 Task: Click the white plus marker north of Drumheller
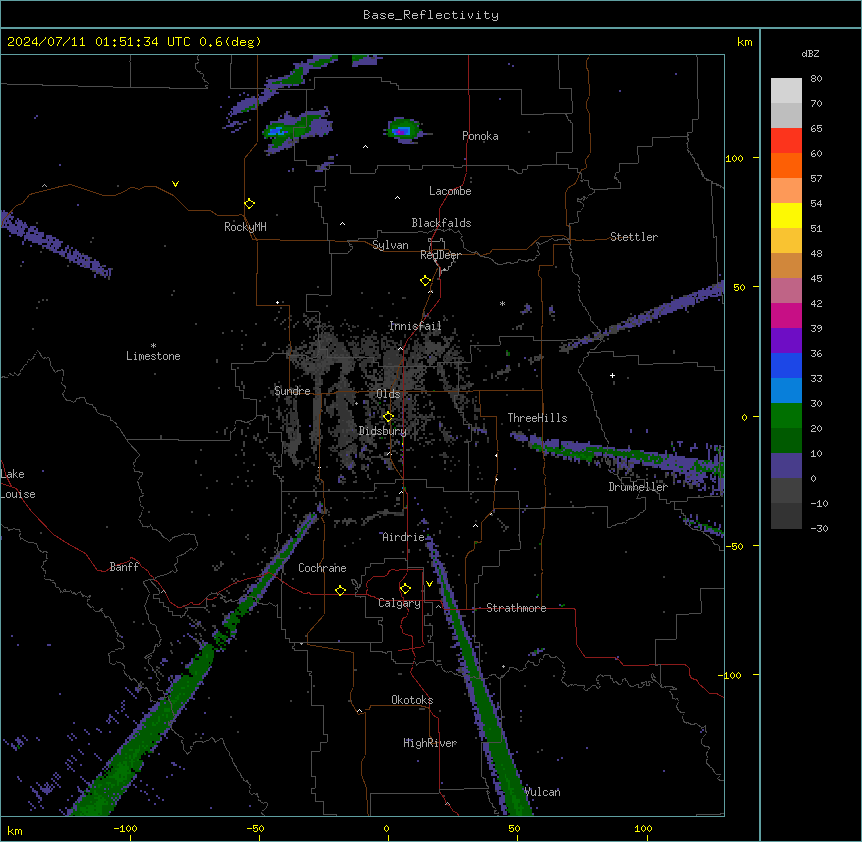click(x=612, y=375)
